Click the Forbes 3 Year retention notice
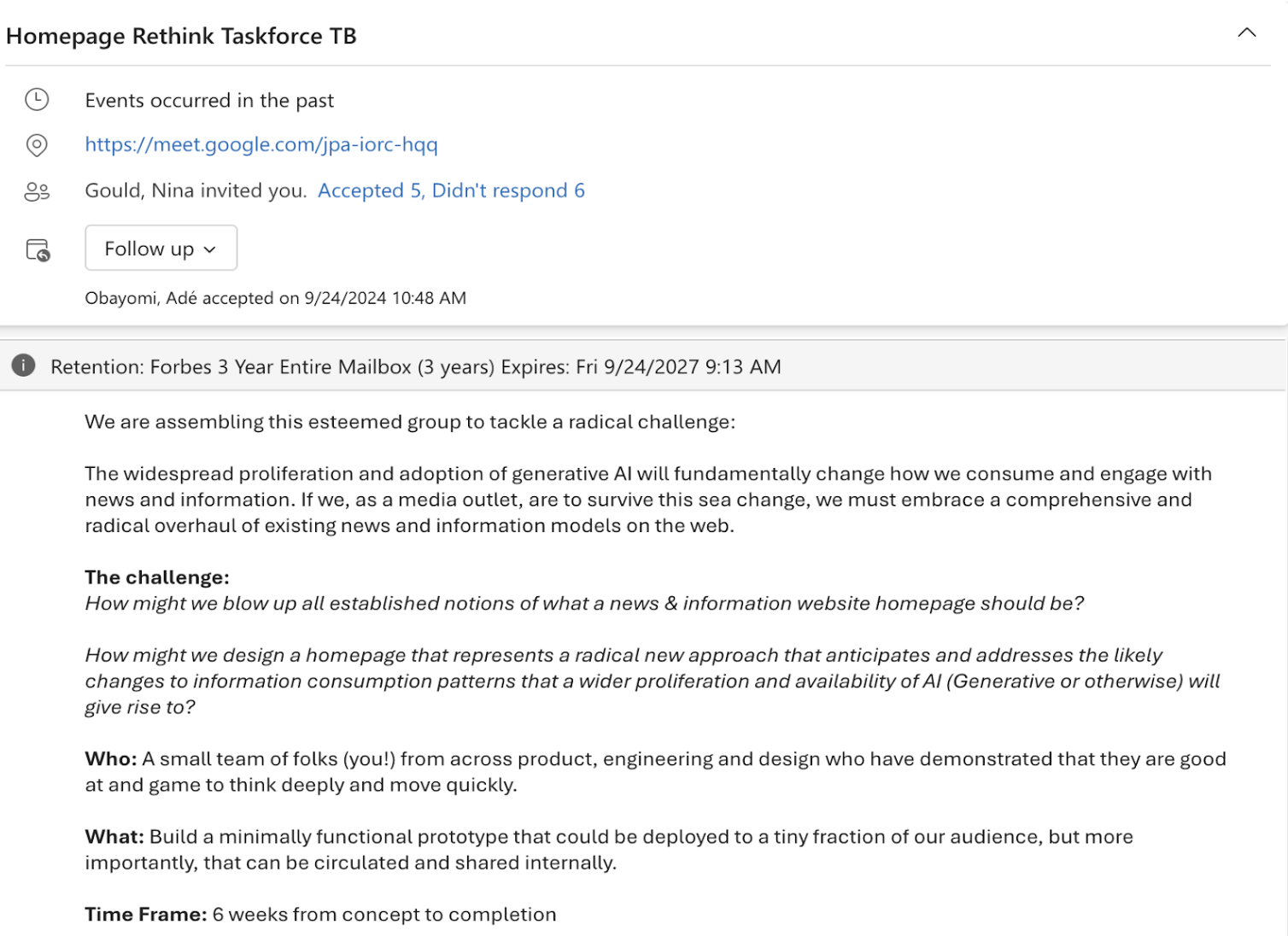This screenshot has width=1288, height=936. coord(415,367)
